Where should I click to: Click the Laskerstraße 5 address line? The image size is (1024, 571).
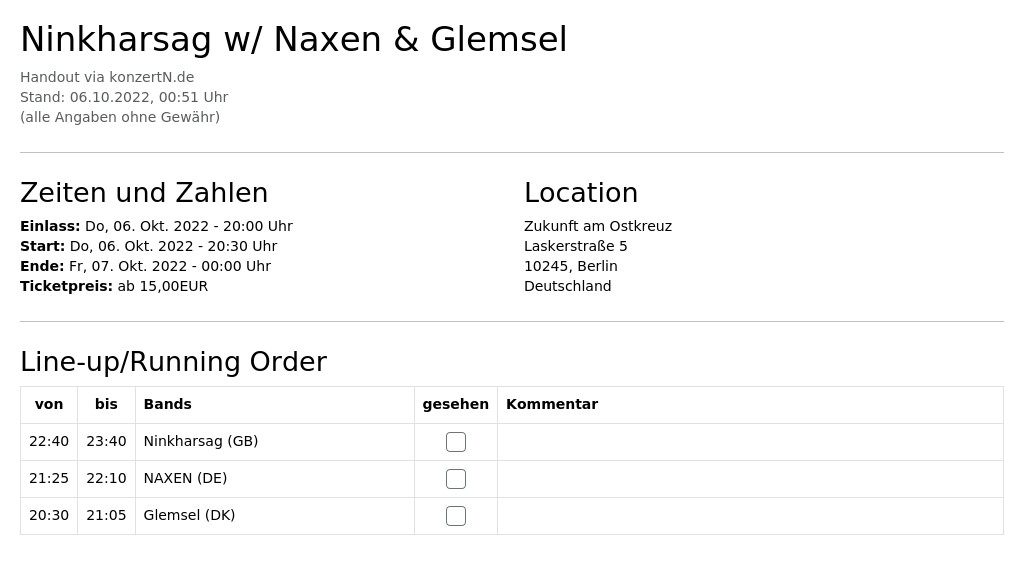point(575,246)
